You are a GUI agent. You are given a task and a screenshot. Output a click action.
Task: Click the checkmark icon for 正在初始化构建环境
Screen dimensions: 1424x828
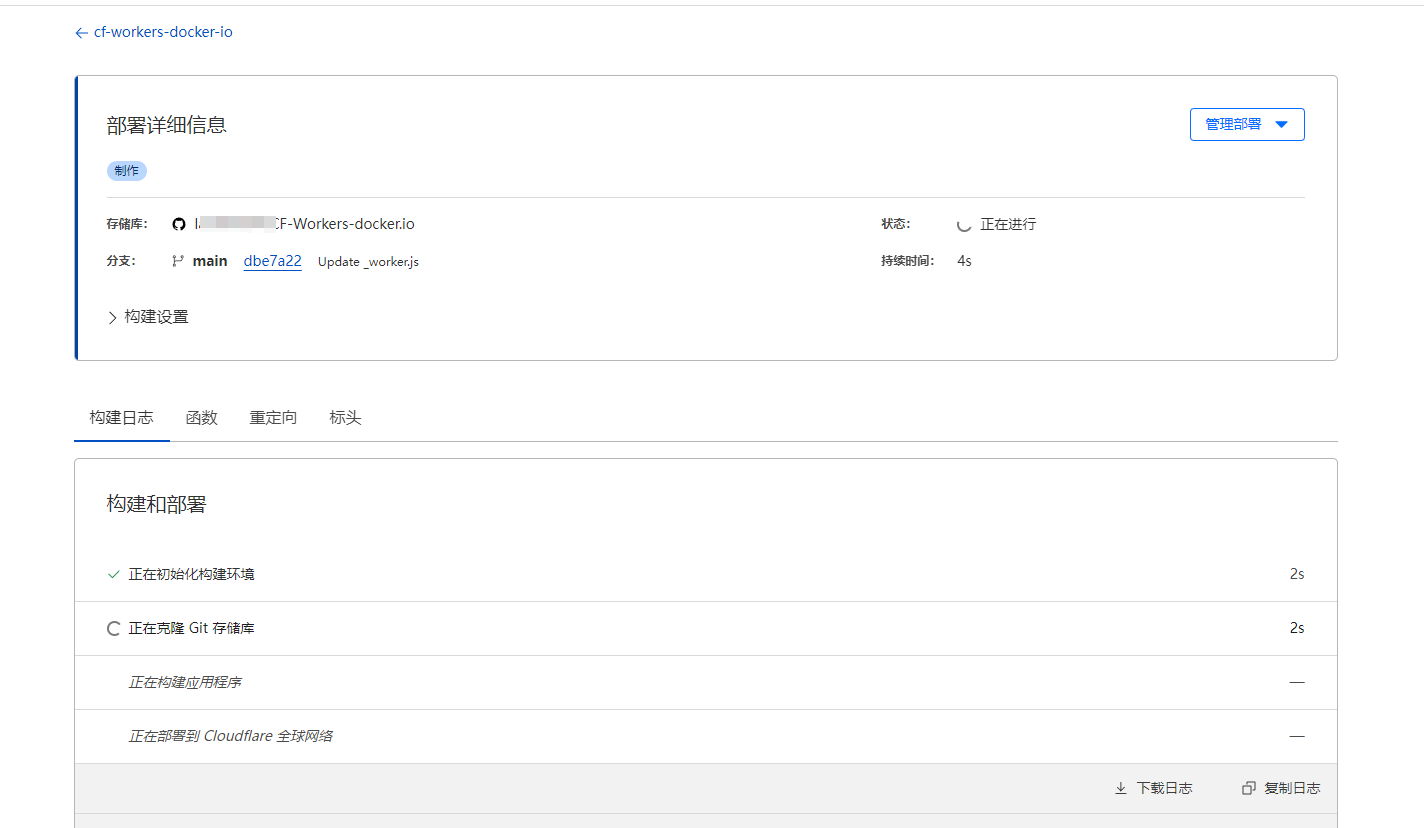(113, 575)
